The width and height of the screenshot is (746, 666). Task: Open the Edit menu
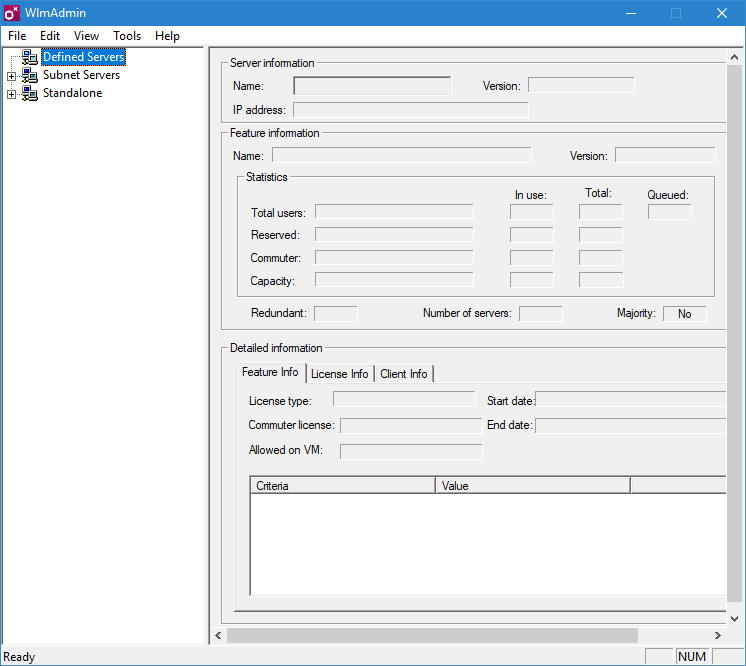[x=50, y=36]
